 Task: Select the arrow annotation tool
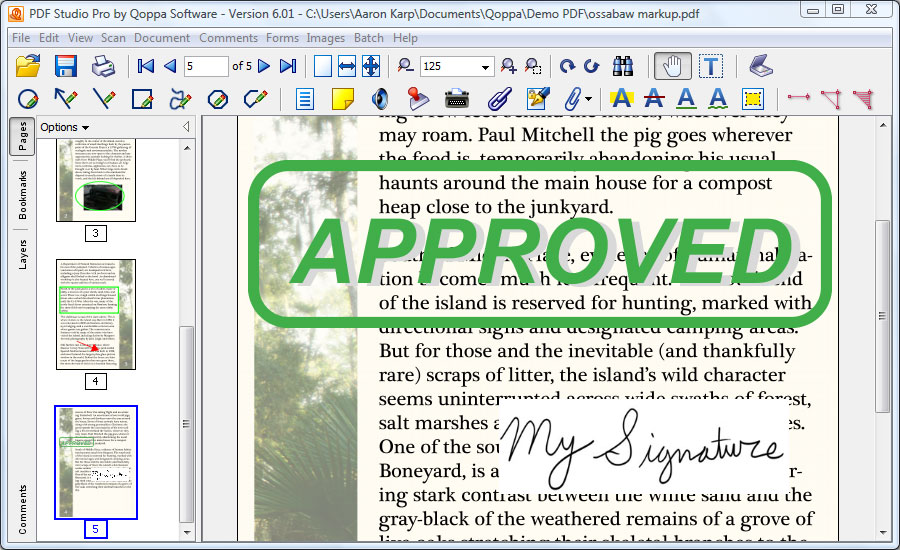point(65,99)
